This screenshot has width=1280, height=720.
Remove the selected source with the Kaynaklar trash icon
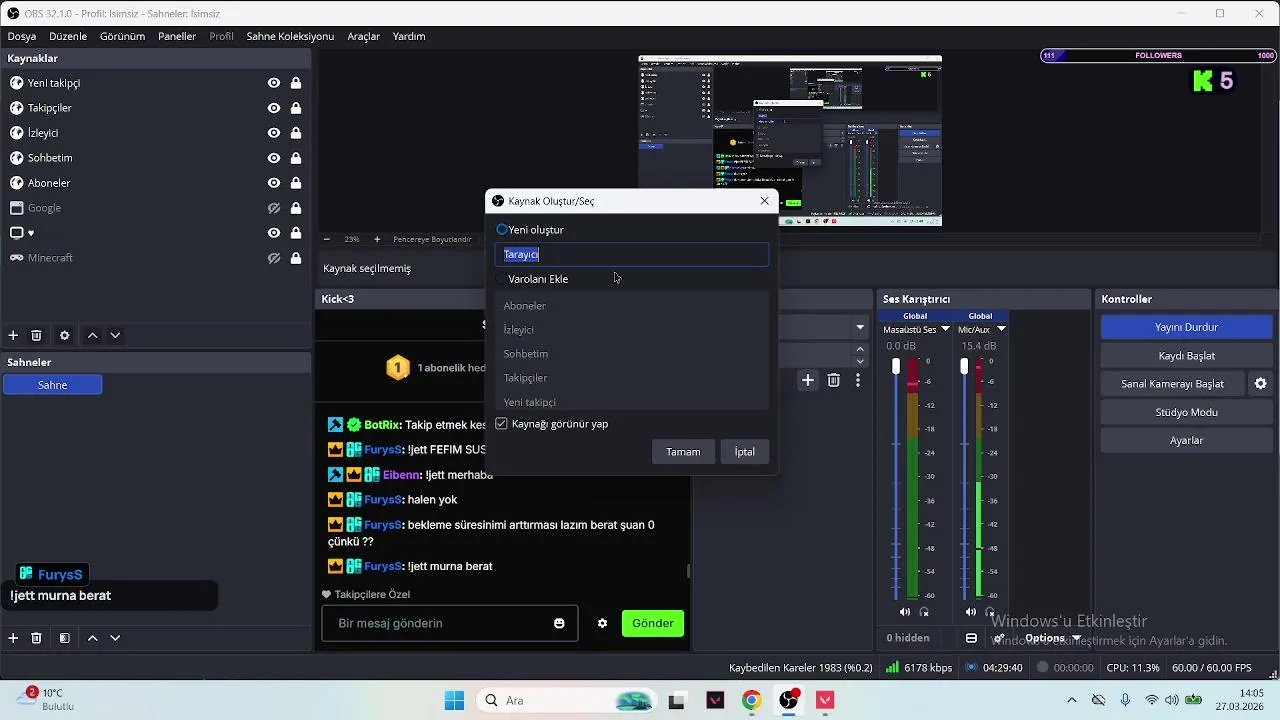click(36, 336)
